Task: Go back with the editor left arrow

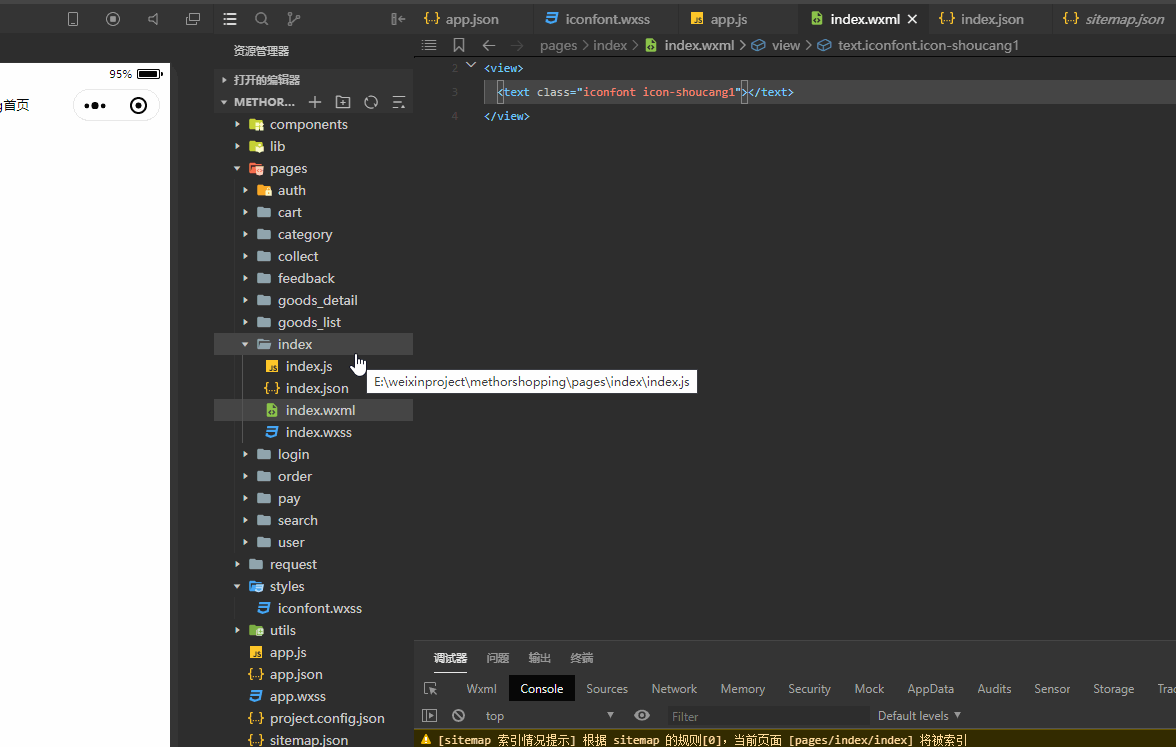Action: [x=489, y=45]
